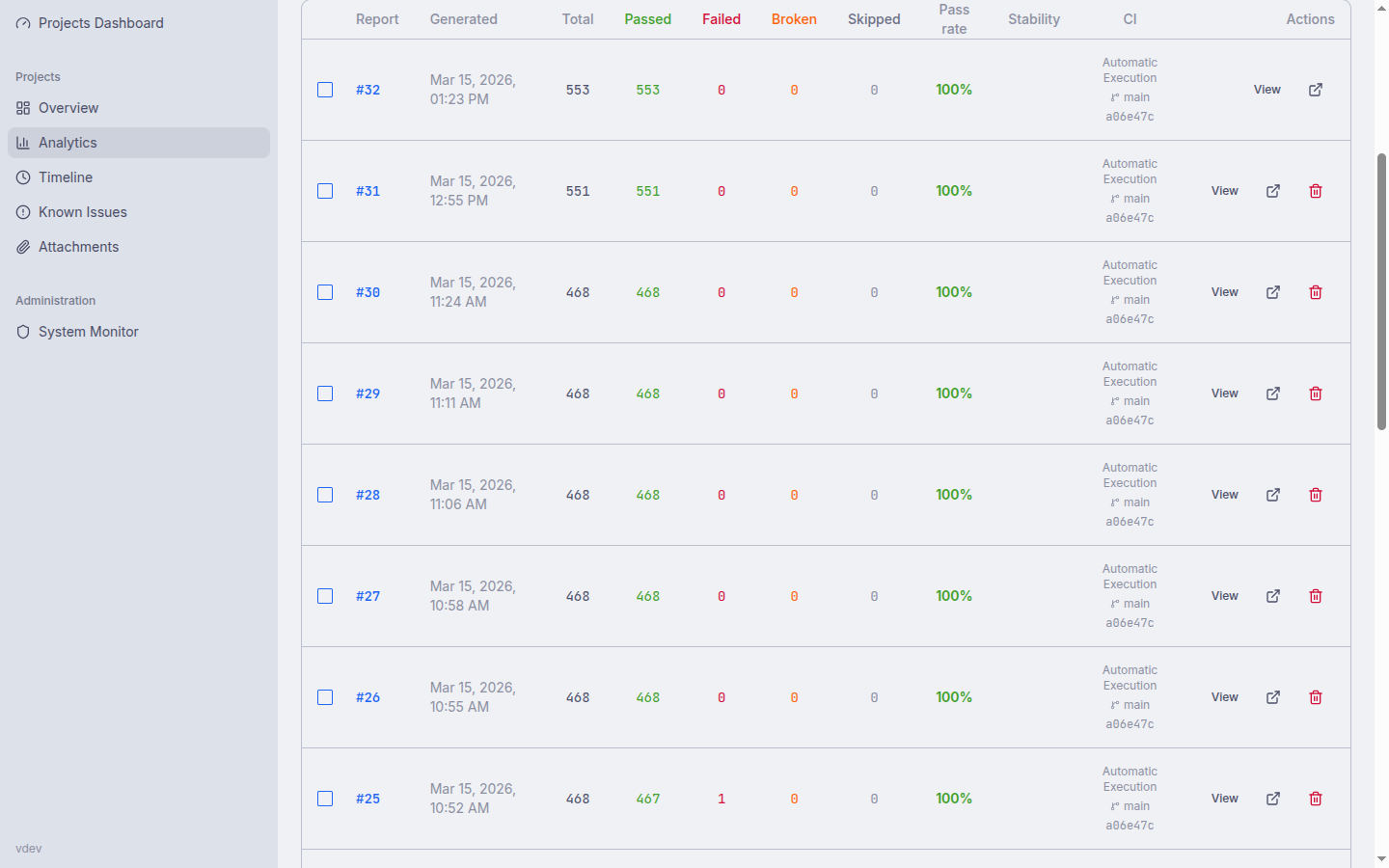Delete report #27 with trash icon
Image resolution: width=1389 pixels, height=868 pixels.
[x=1316, y=596]
